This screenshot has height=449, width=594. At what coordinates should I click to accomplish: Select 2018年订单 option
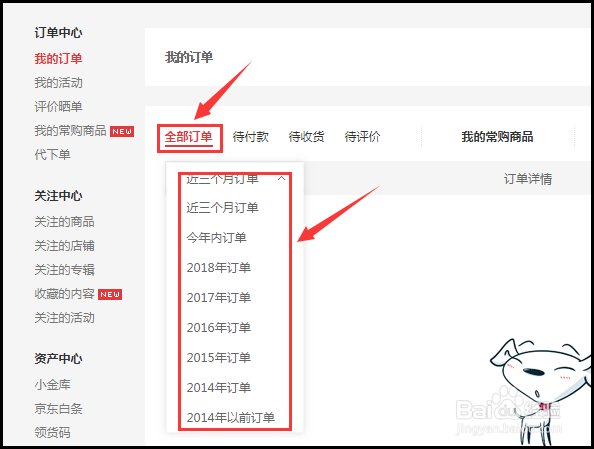coord(219,268)
